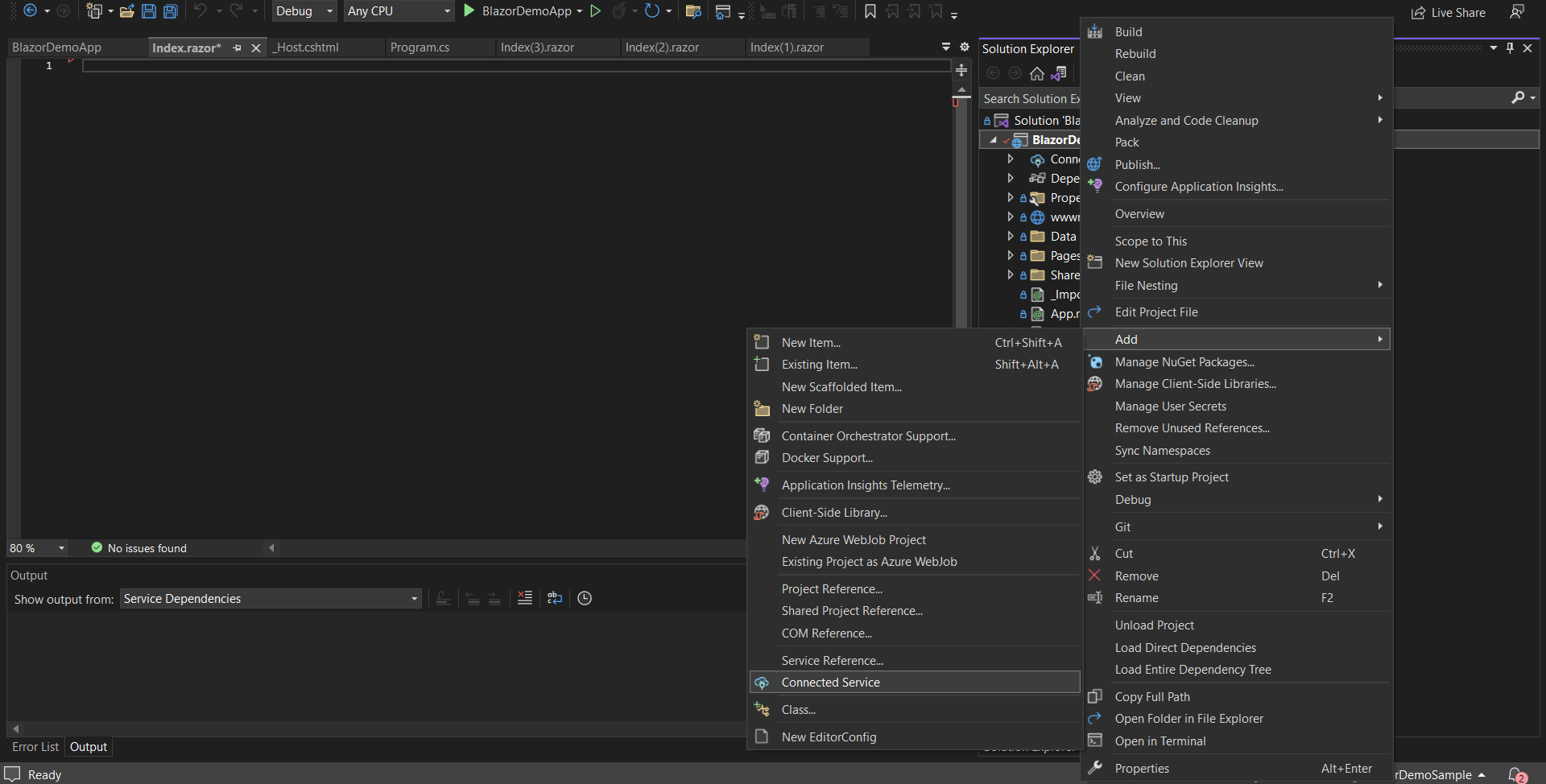The width and height of the screenshot is (1546, 784).
Task: Clear all text in the Output window
Action: 524,597
